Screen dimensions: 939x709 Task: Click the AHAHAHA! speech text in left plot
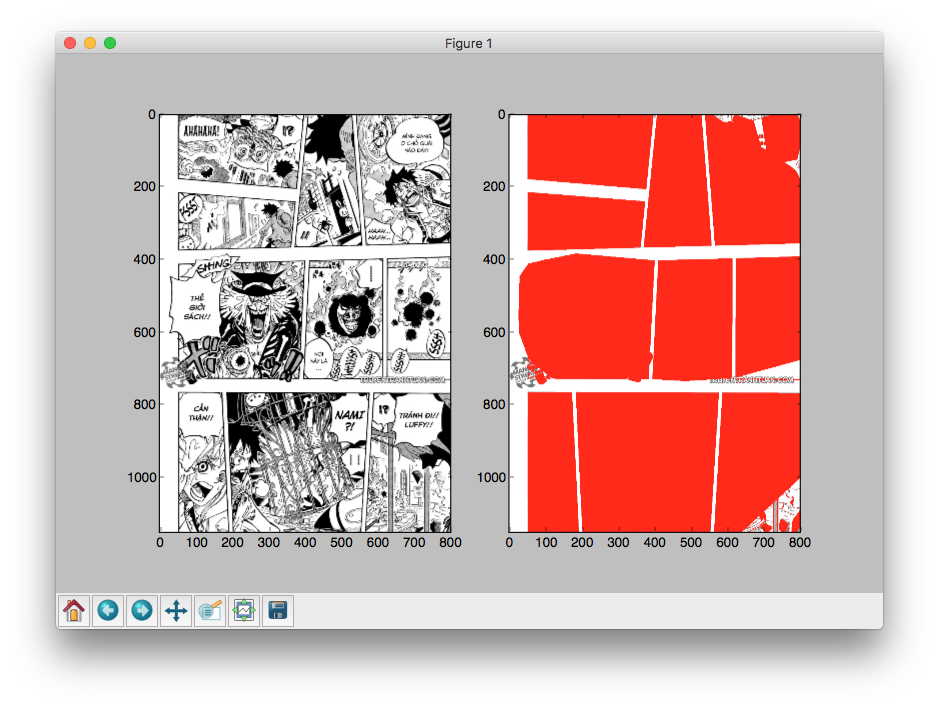click(201, 131)
